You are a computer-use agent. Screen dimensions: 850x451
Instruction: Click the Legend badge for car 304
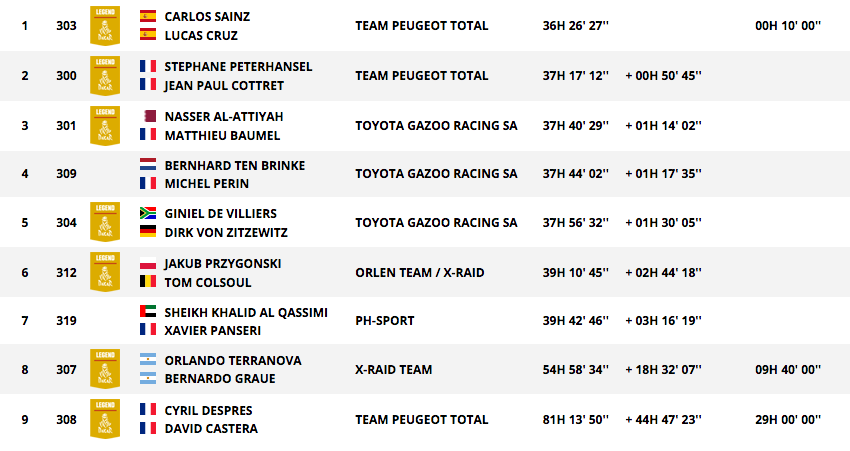105,222
